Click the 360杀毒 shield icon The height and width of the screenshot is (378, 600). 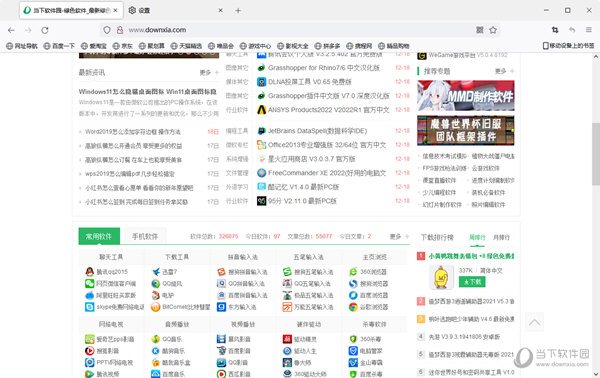353,339
